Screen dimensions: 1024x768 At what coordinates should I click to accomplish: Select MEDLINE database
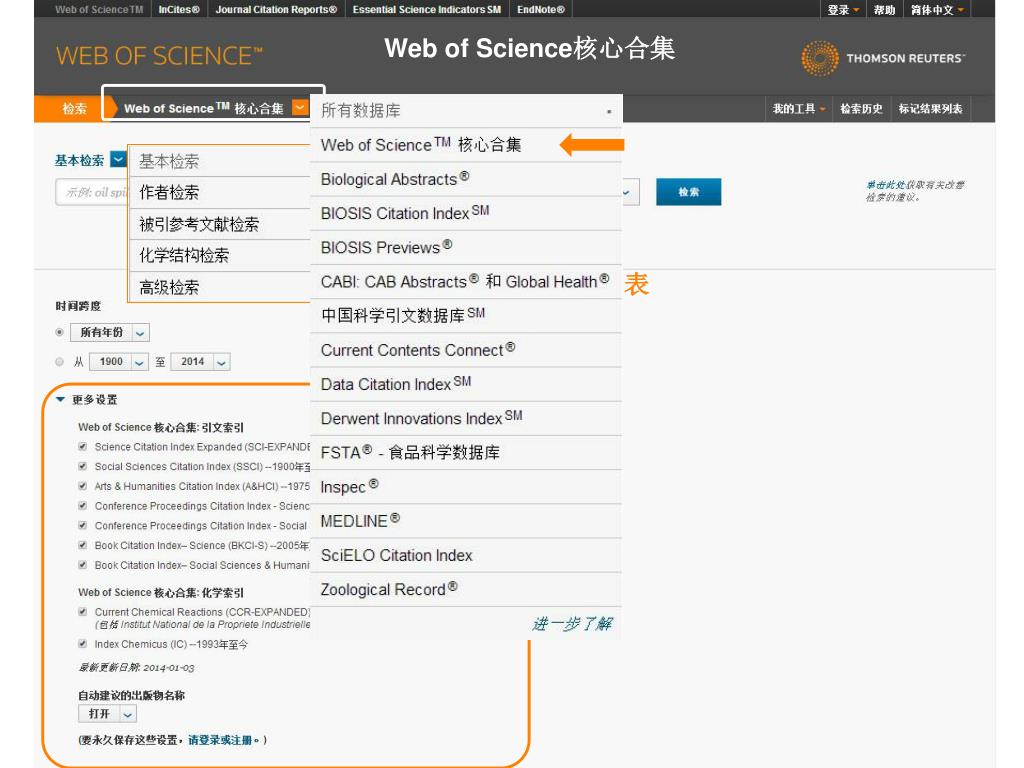(x=466, y=521)
